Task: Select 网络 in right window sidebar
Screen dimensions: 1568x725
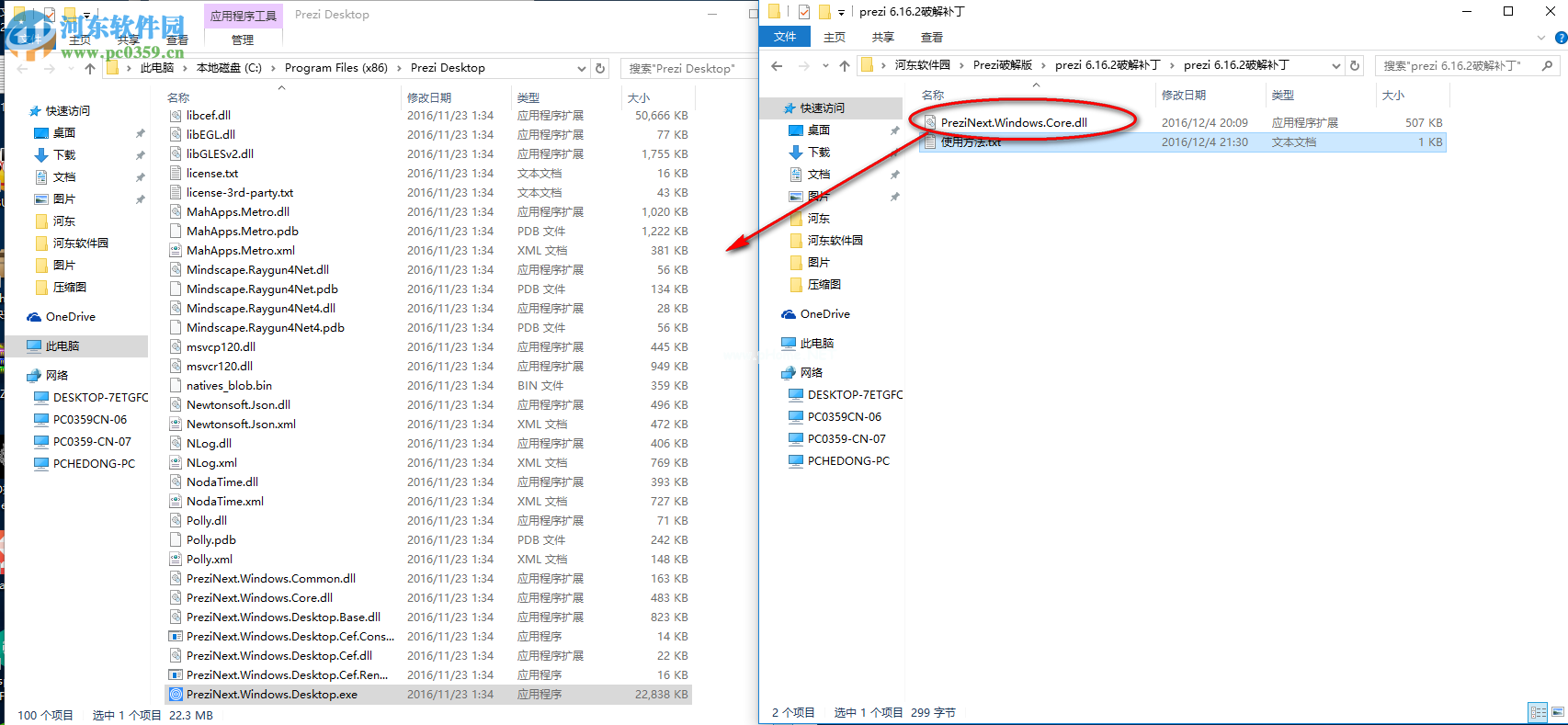Action: click(811, 372)
